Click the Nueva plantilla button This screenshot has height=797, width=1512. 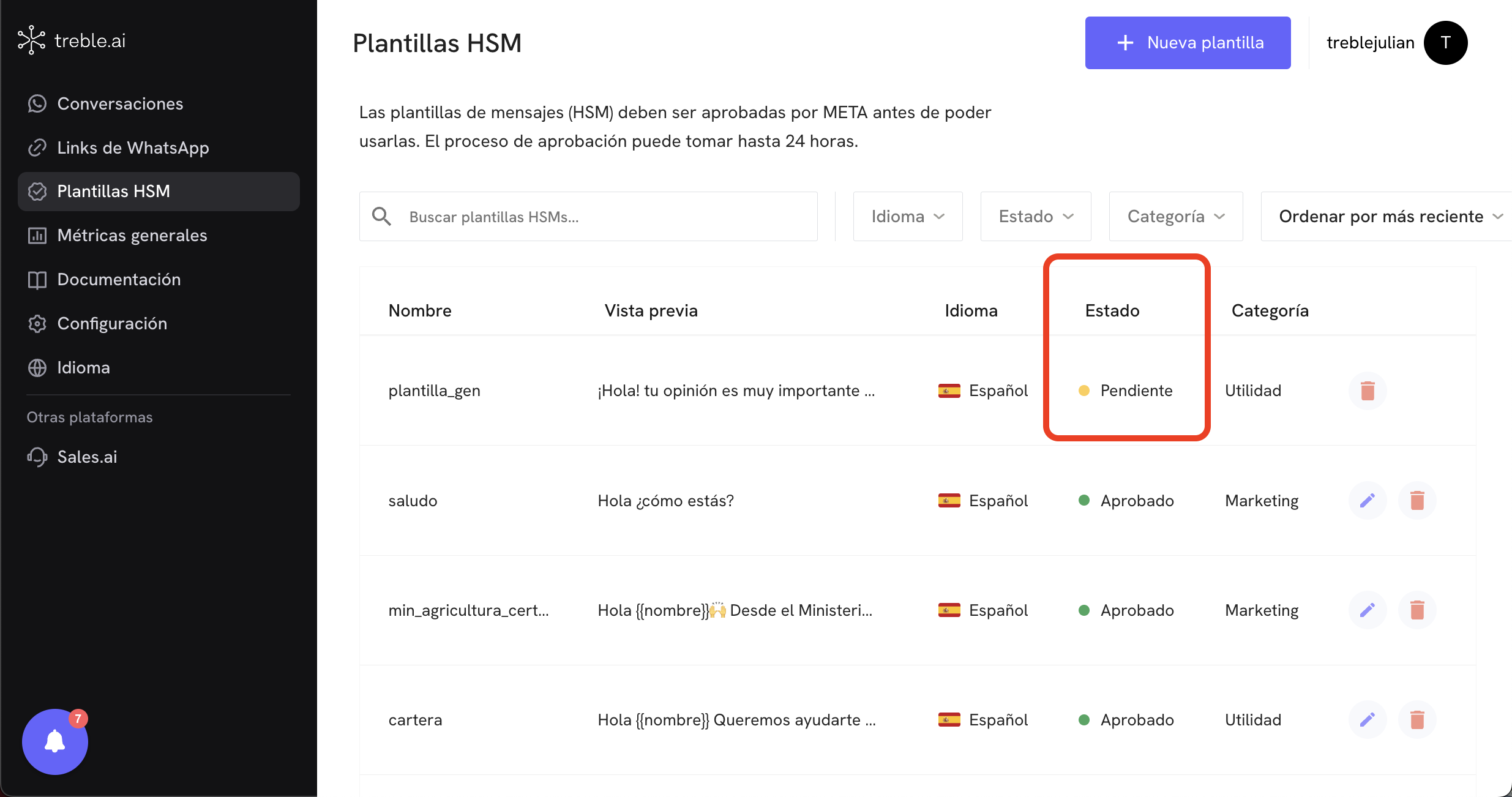1188,43
